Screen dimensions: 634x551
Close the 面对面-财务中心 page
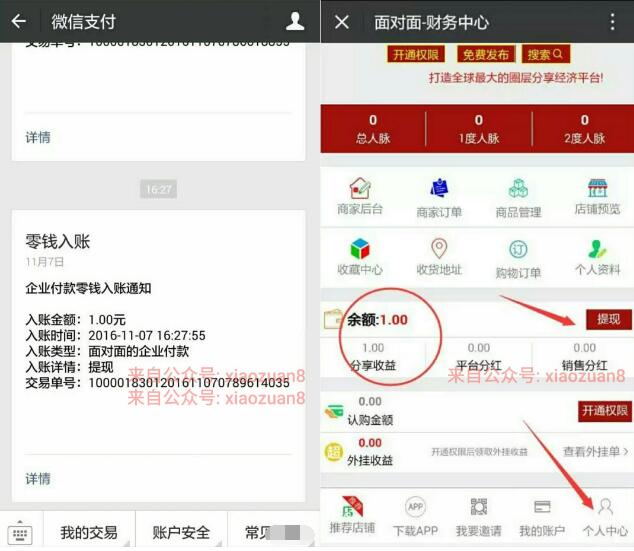point(342,22)
